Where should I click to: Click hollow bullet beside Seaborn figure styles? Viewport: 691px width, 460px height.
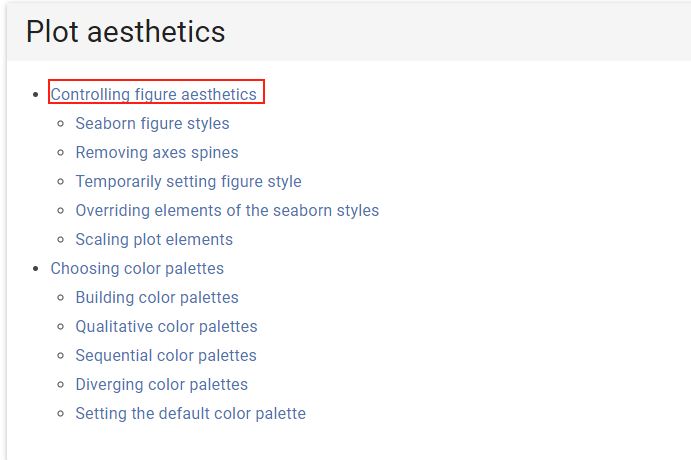61,124
